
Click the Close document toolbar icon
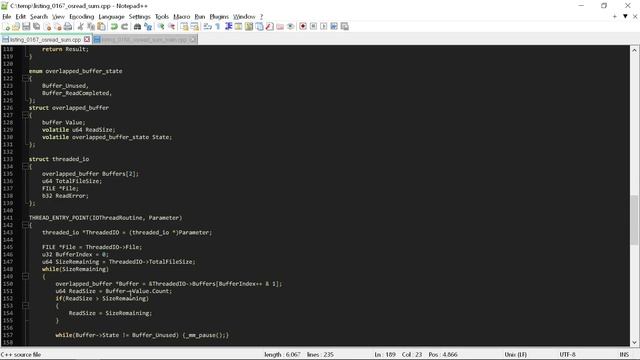tap(47, 27)
